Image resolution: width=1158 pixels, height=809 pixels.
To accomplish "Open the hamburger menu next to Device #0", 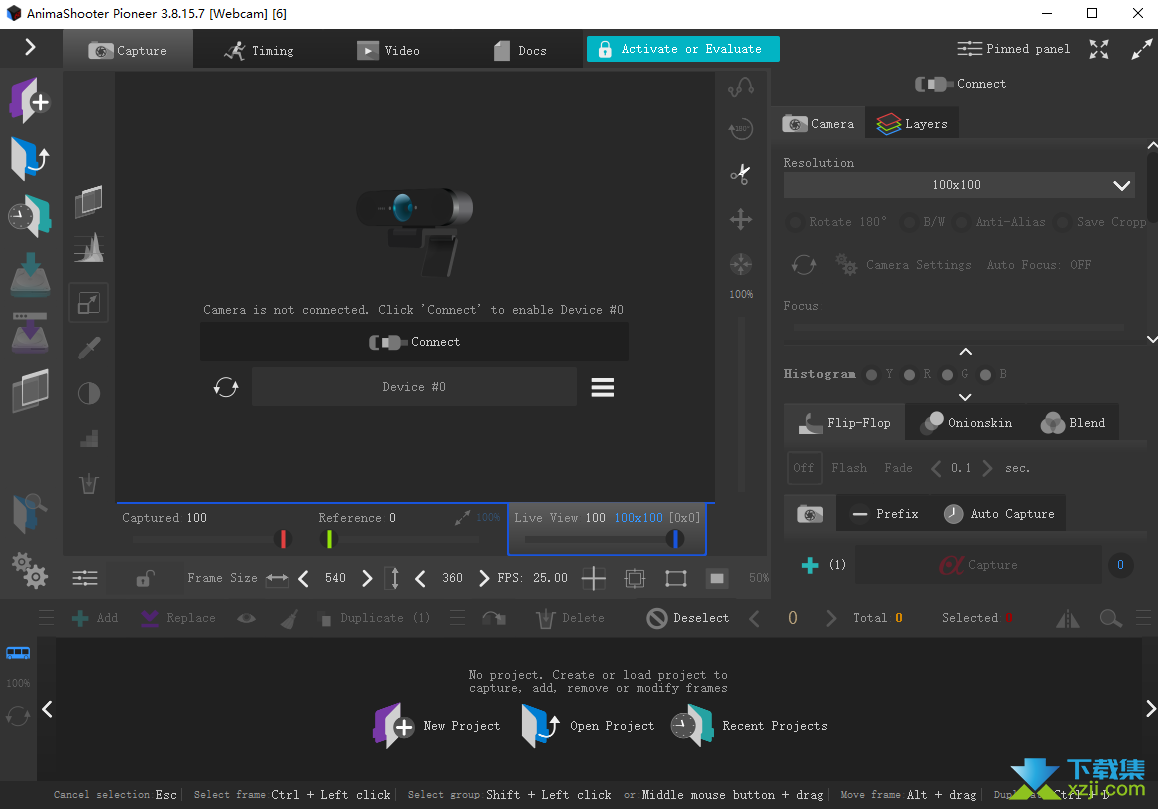I will click(603, 387).
